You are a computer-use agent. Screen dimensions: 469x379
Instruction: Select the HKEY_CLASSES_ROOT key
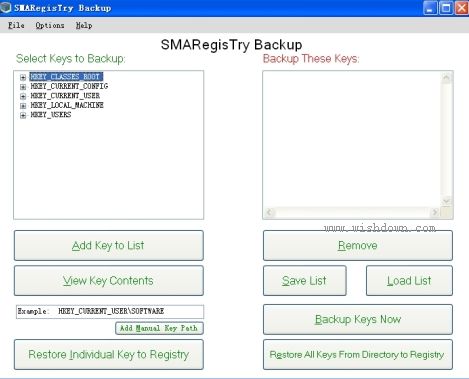[66, 77]
